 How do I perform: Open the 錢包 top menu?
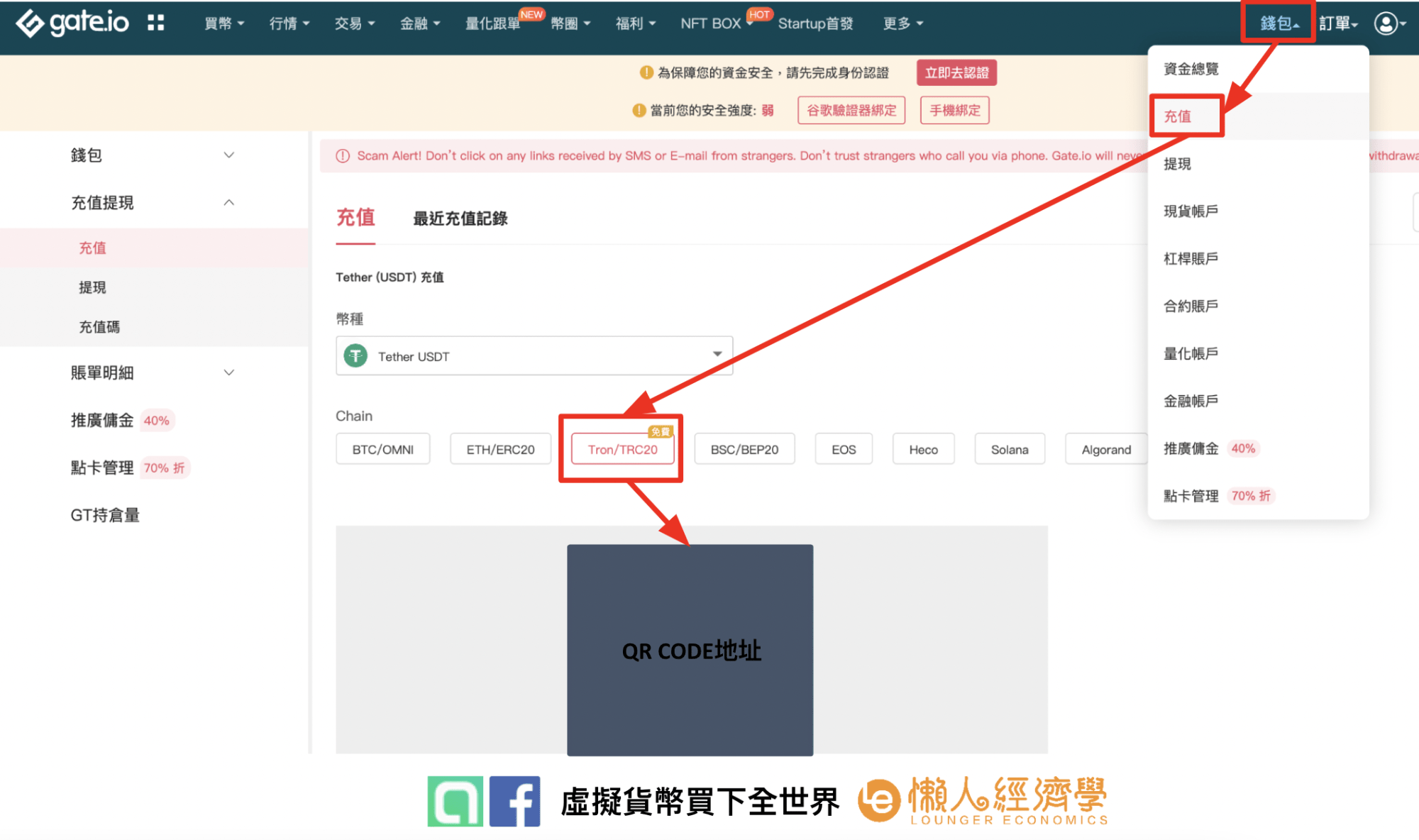(1279, 23)
